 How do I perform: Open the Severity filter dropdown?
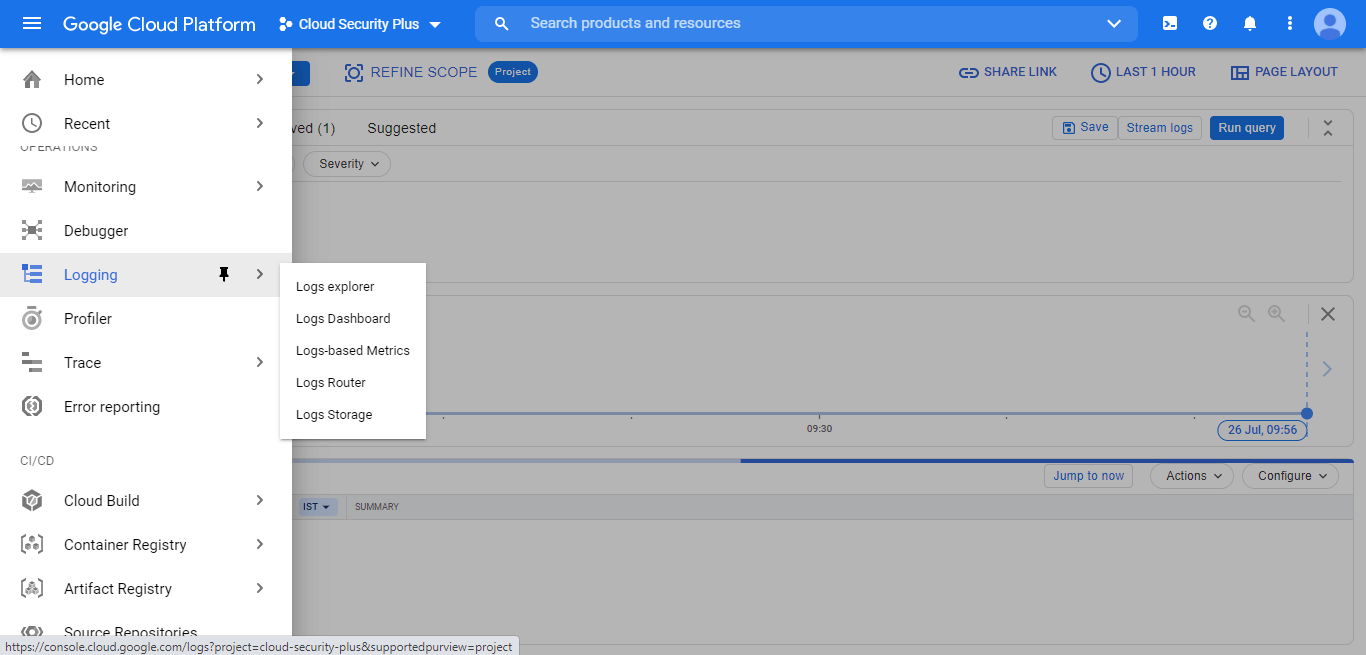click(x=347, y=164)
